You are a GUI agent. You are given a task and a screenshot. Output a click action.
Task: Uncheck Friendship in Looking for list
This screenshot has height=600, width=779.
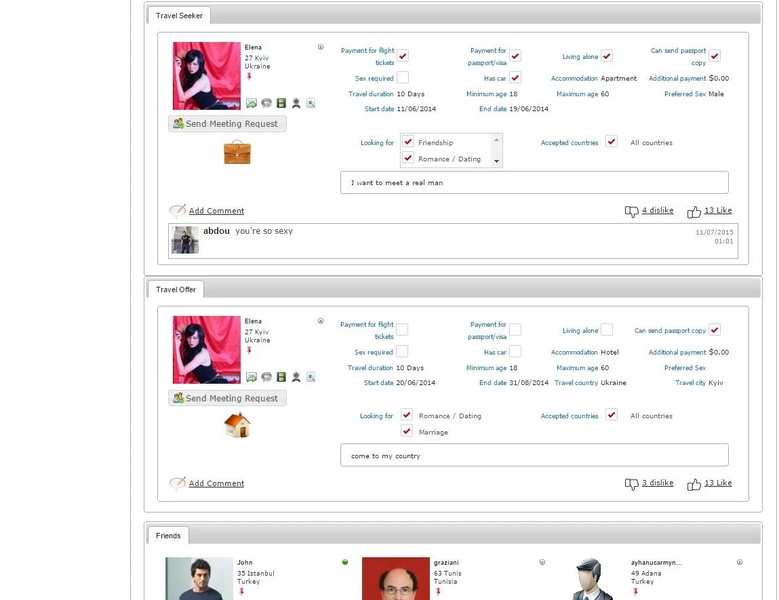pos(408,142)
